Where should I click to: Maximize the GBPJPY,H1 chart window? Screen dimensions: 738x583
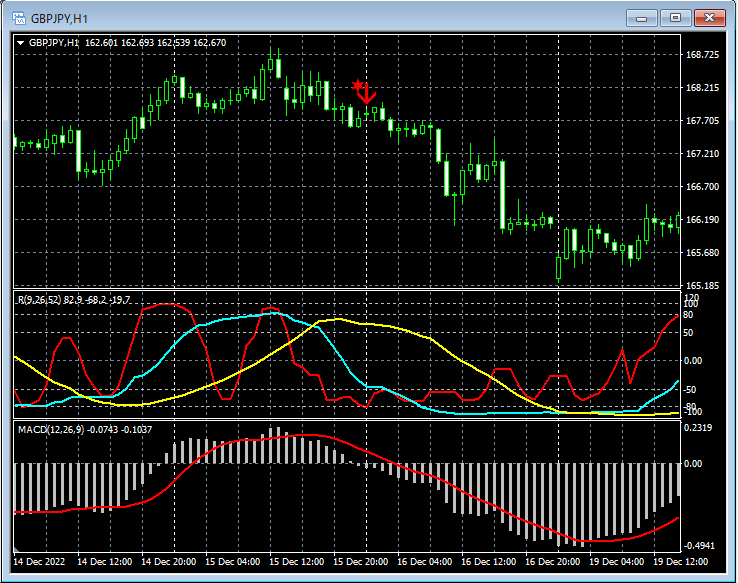click(676, 18)
